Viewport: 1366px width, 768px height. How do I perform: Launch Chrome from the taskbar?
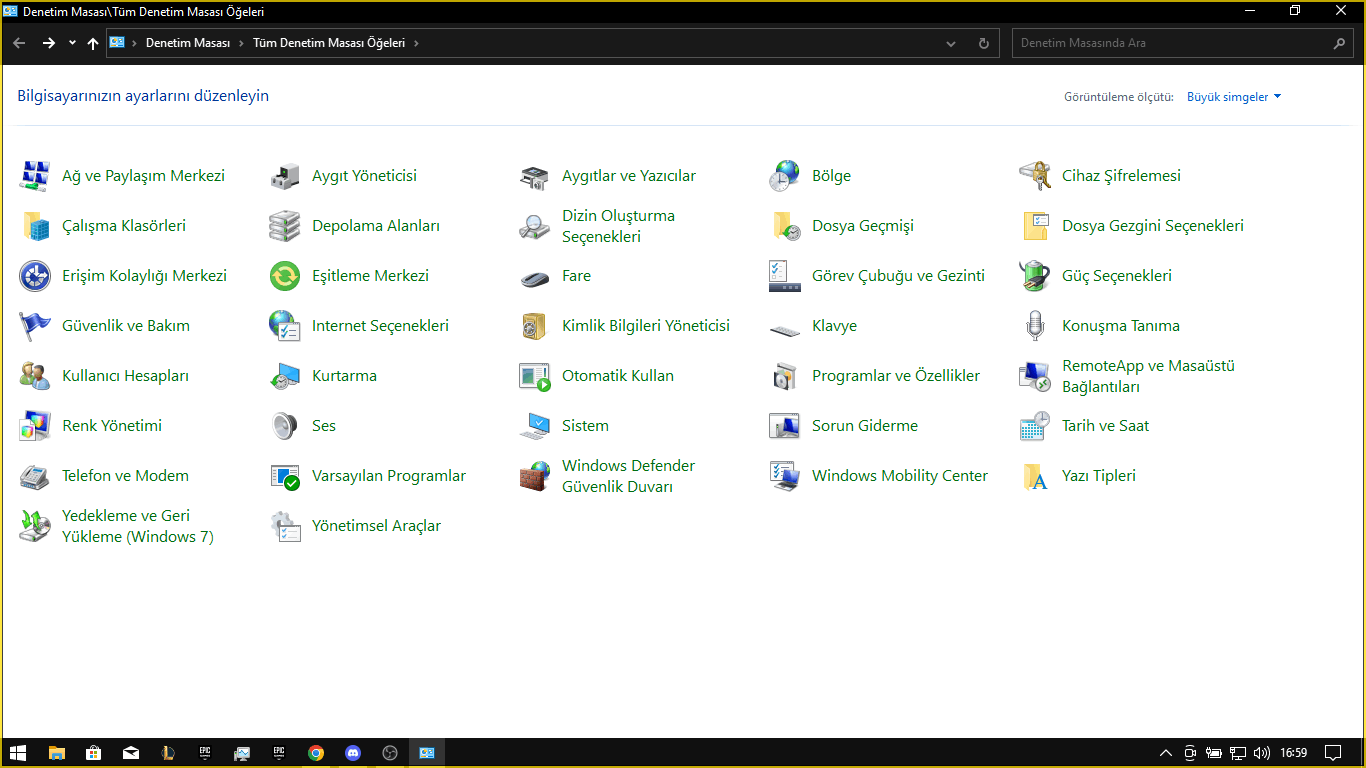point(316,753)
